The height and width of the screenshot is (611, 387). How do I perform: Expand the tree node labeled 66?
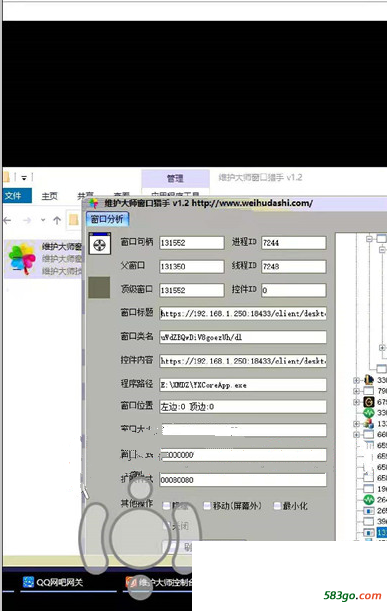[357, 434]
